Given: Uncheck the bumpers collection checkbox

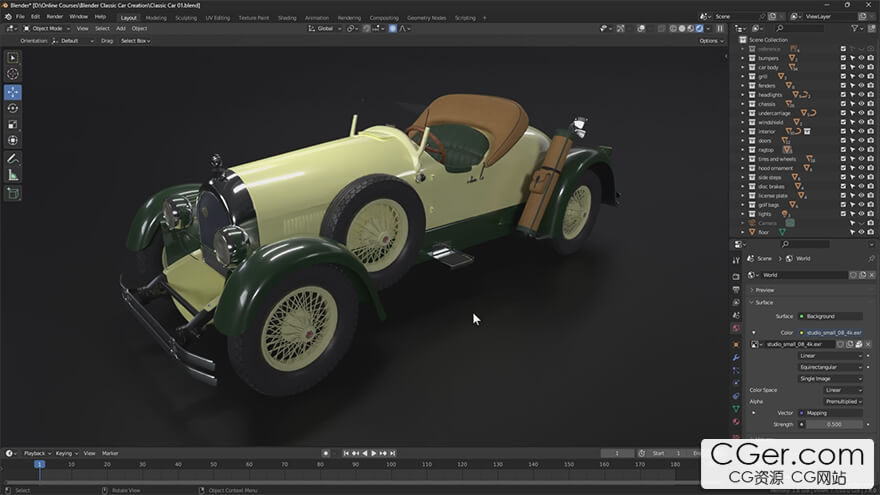Looking at the screenshot, I should pyautogui.click(x=843, y=58).
